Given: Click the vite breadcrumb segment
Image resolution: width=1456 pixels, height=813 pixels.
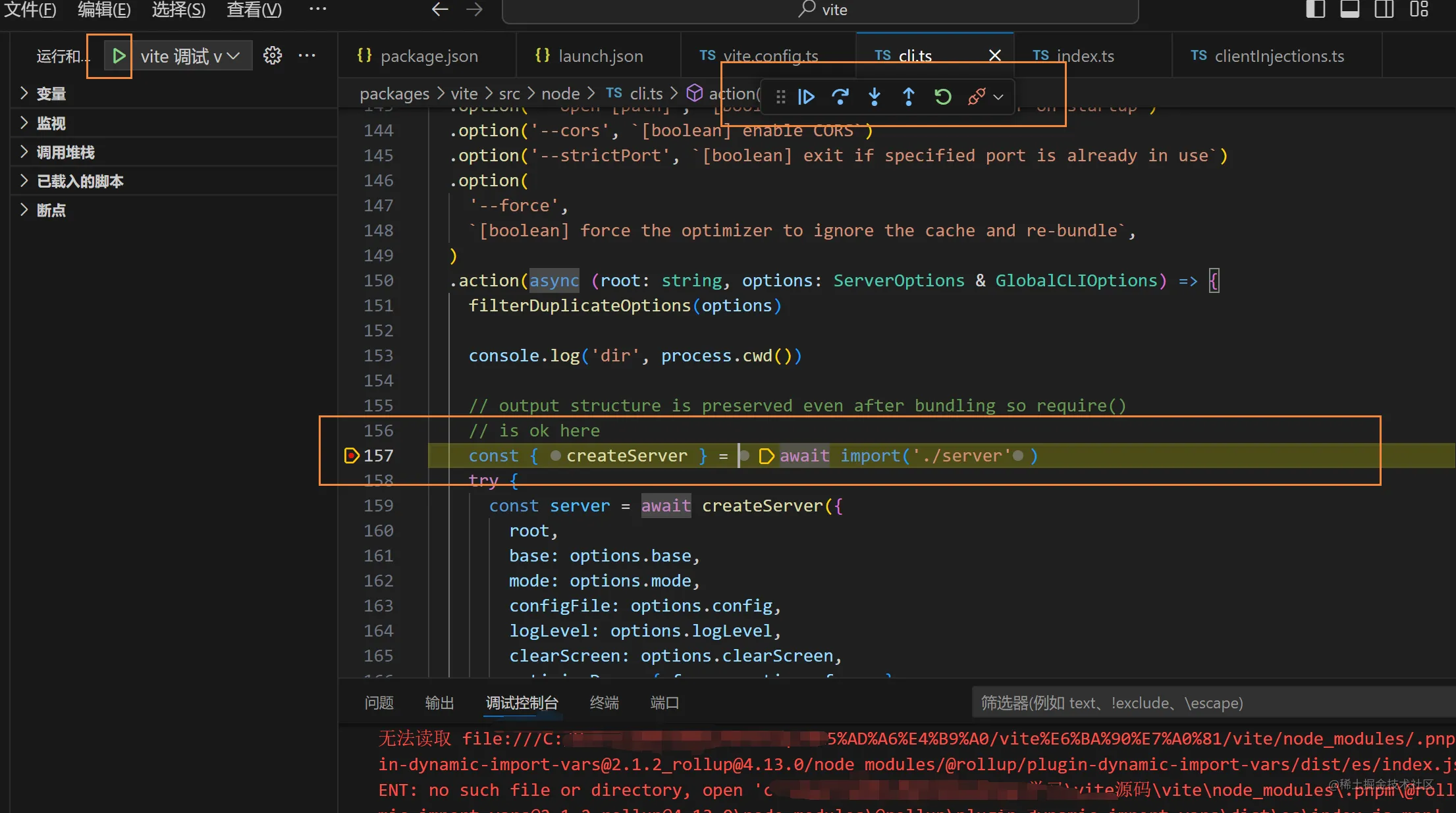Looking at the screenshot, I should click(x=464, y=94).
